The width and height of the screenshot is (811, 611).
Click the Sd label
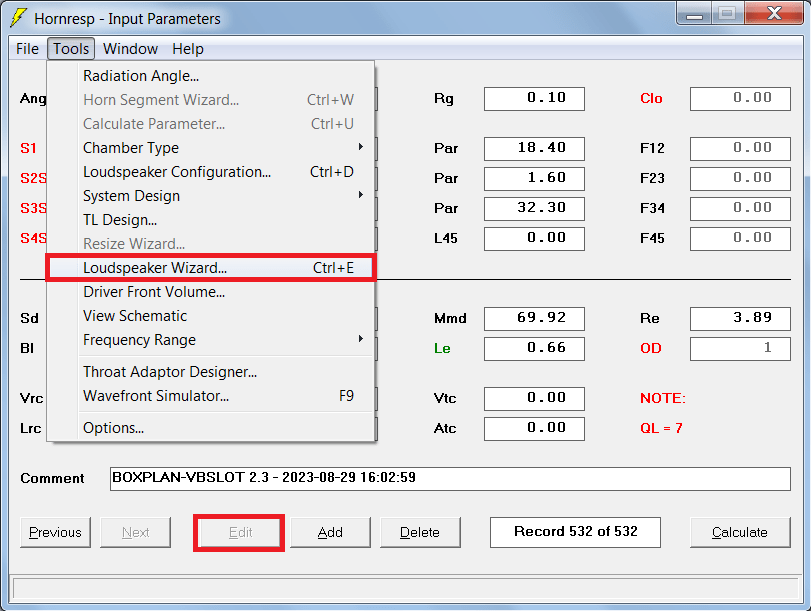click(29, 319)
